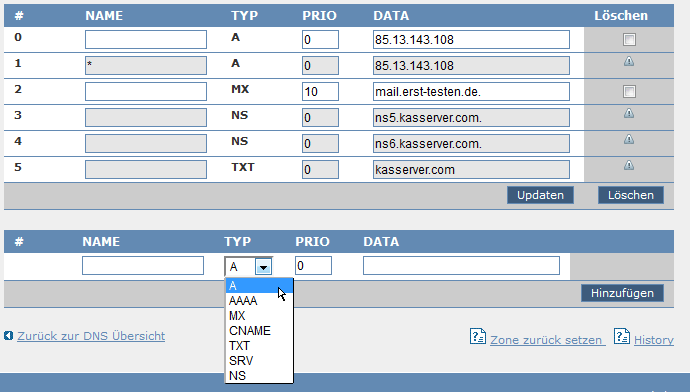Choose NS from the TYP dropdown list
The image size is (690, 392).
[259, 376]
